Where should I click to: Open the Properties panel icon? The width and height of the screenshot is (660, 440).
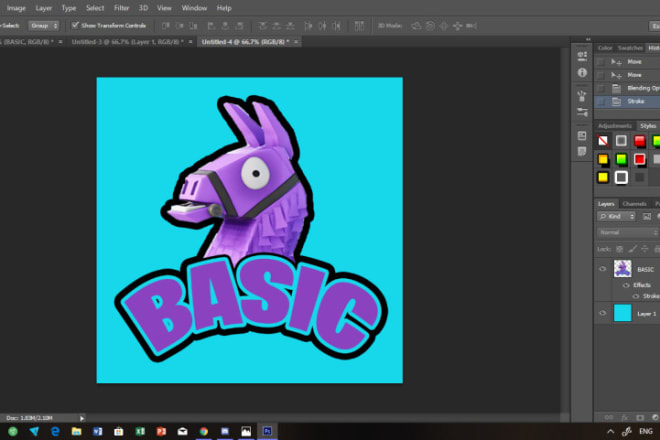pyautogui.click(x=582, y=56)
